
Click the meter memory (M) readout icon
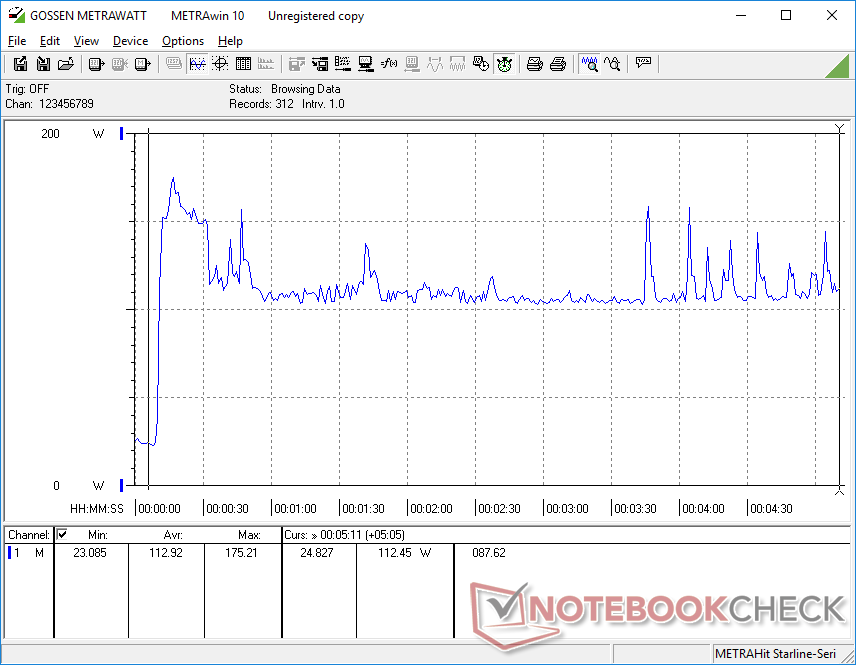coord(142,64)
